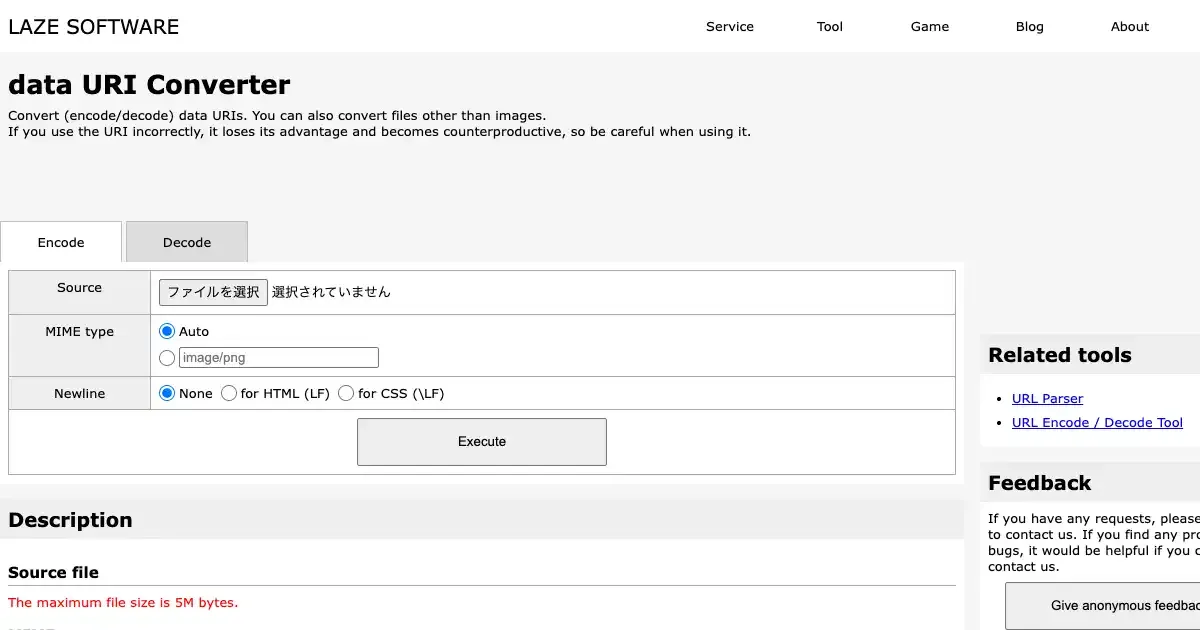
Task: Click the LAZE SOFTWARE site logo
Action: pyautogui.click(x=94, y=27)
